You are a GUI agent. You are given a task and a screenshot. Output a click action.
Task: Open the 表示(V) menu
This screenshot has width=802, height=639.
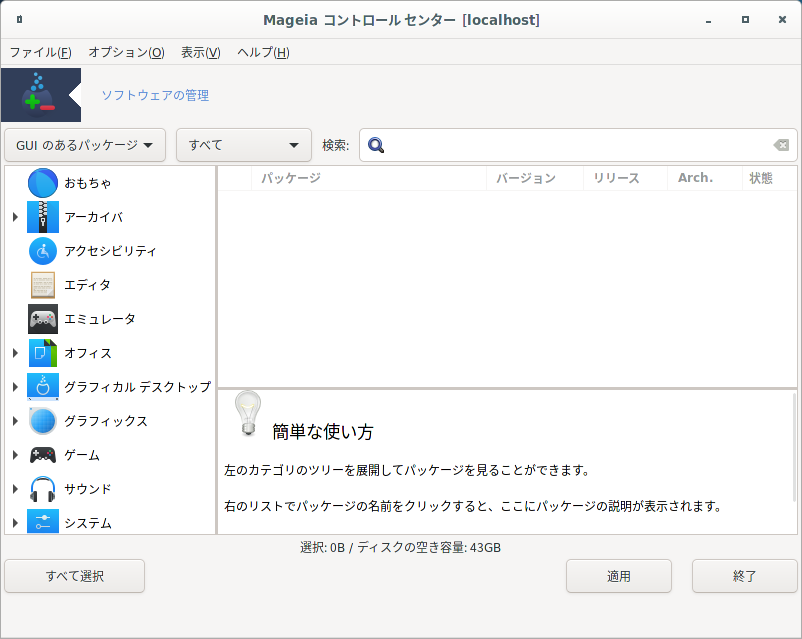coord(200,52)
